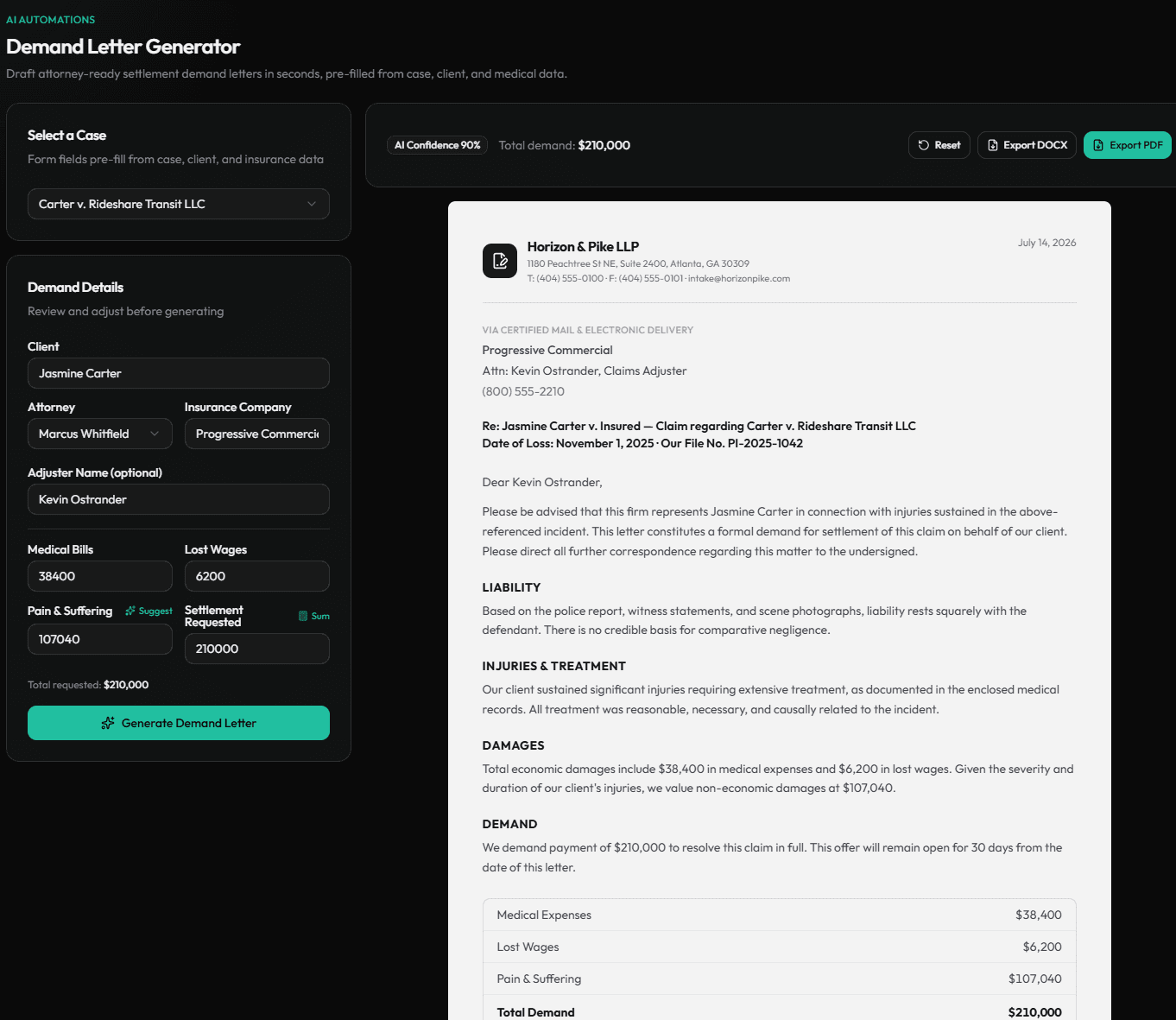Click the Pain & Suffering field 107040
The height and width of the screenshot is (1020, 1176).
click(x=100, y=639)
